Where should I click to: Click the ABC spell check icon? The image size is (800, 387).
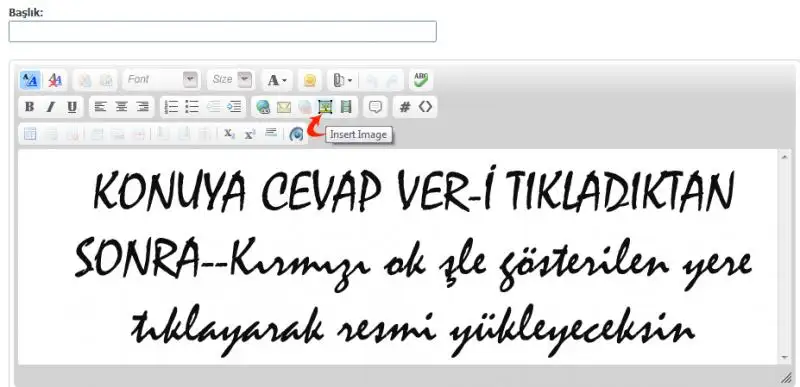pyautogui.click(x=421, y=79)
